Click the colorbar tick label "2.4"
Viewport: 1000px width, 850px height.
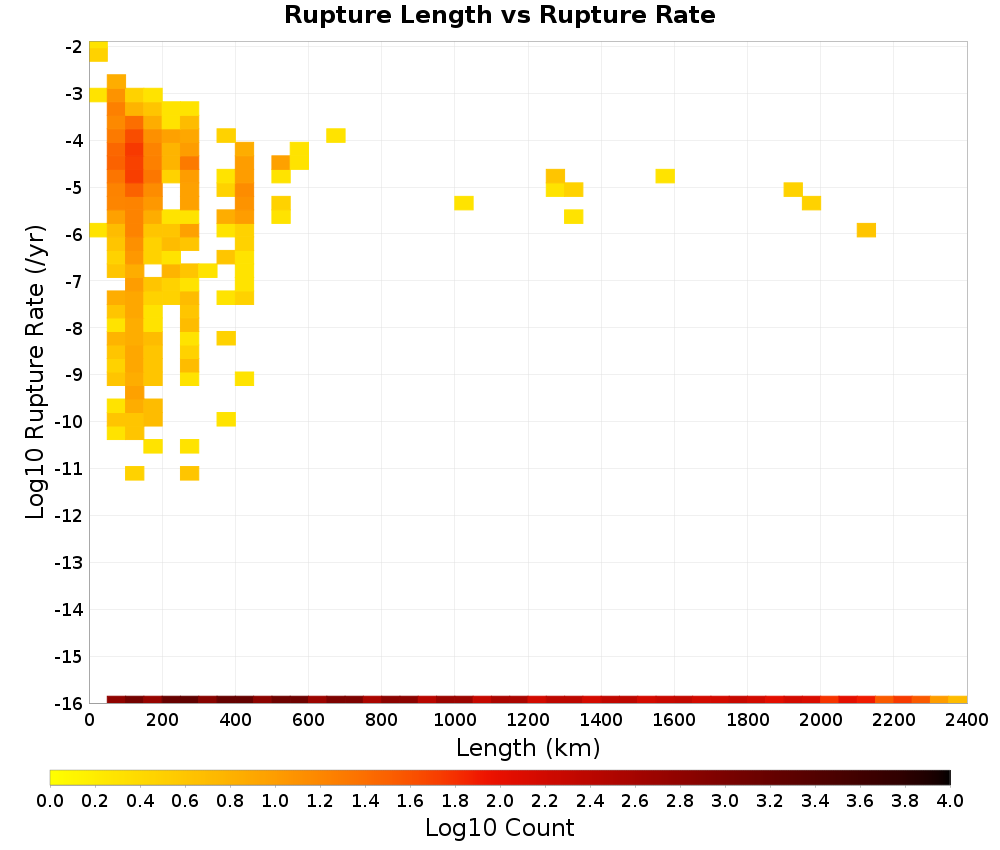[x=590, y=801]
